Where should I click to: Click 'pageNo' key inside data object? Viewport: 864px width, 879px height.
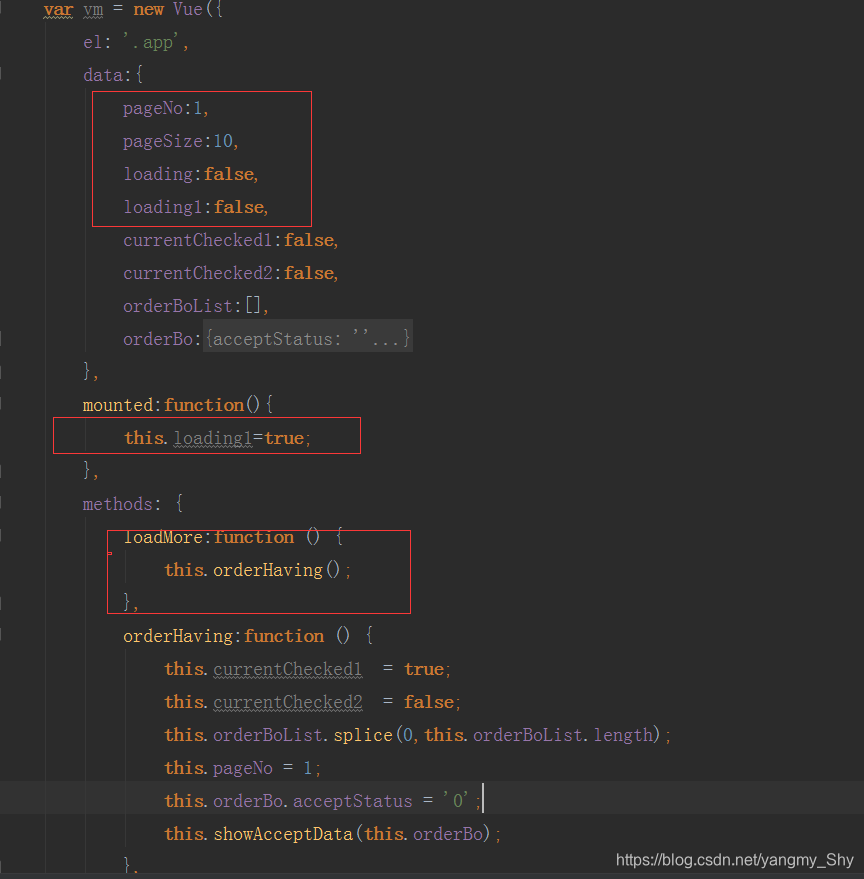pos(153,109)
